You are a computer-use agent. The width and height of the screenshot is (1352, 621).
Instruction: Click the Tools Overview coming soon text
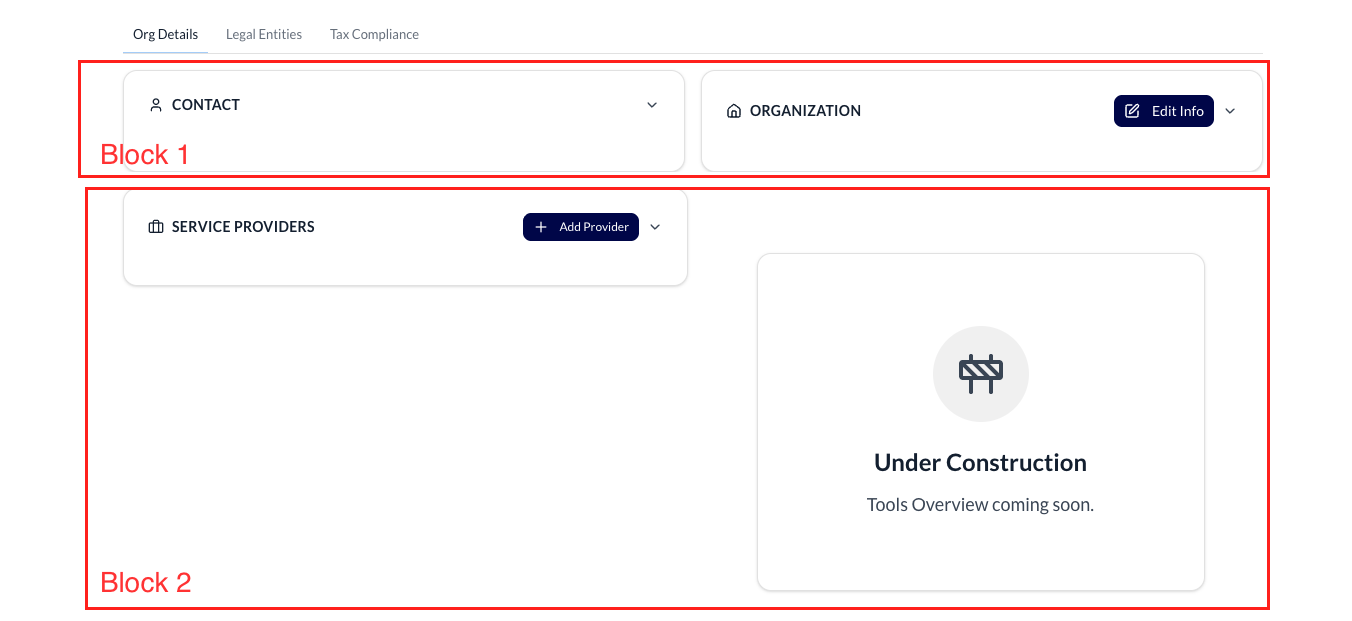pyautogui.click(x=980, y=505)
